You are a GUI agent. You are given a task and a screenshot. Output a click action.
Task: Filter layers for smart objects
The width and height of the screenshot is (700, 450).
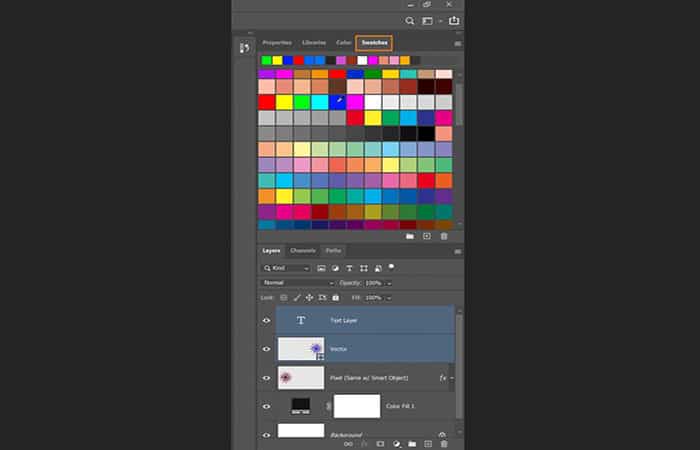pos(378,268)
